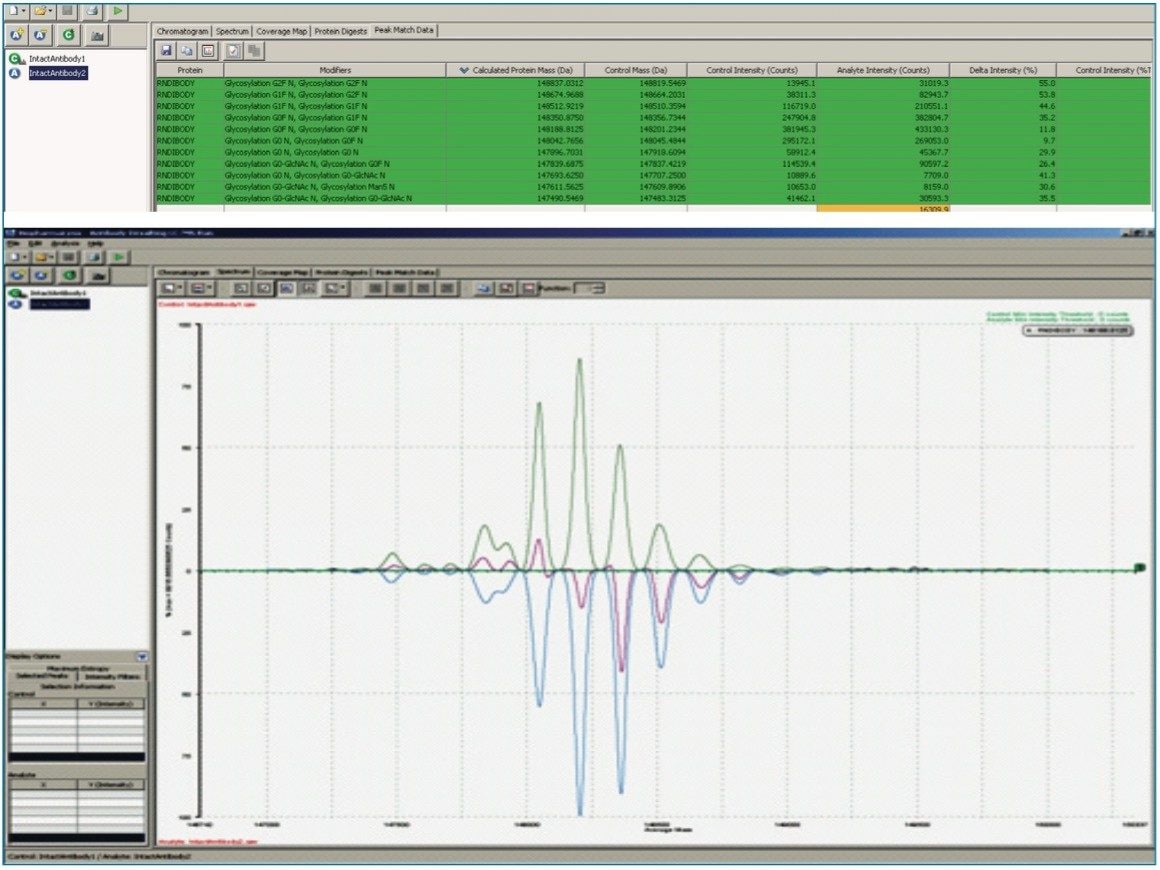Click the plain Analyte 'A' icon, upper window
The image size is (1160, 870).
pyautogui.click(x=41, y=34)
